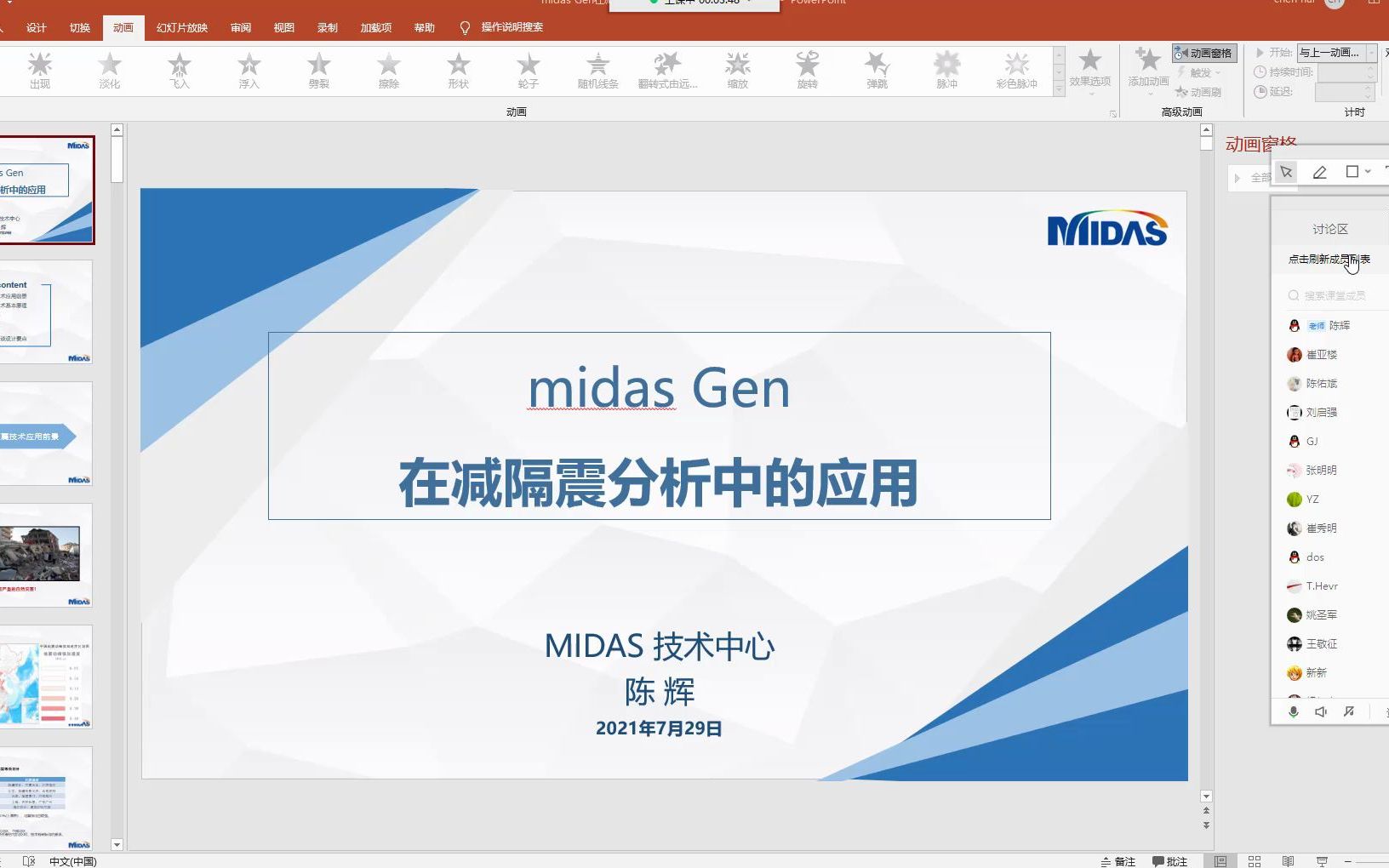Select the 轮子 wheel animation
This screenshot has width=1389, height=868.
(527, 70)
